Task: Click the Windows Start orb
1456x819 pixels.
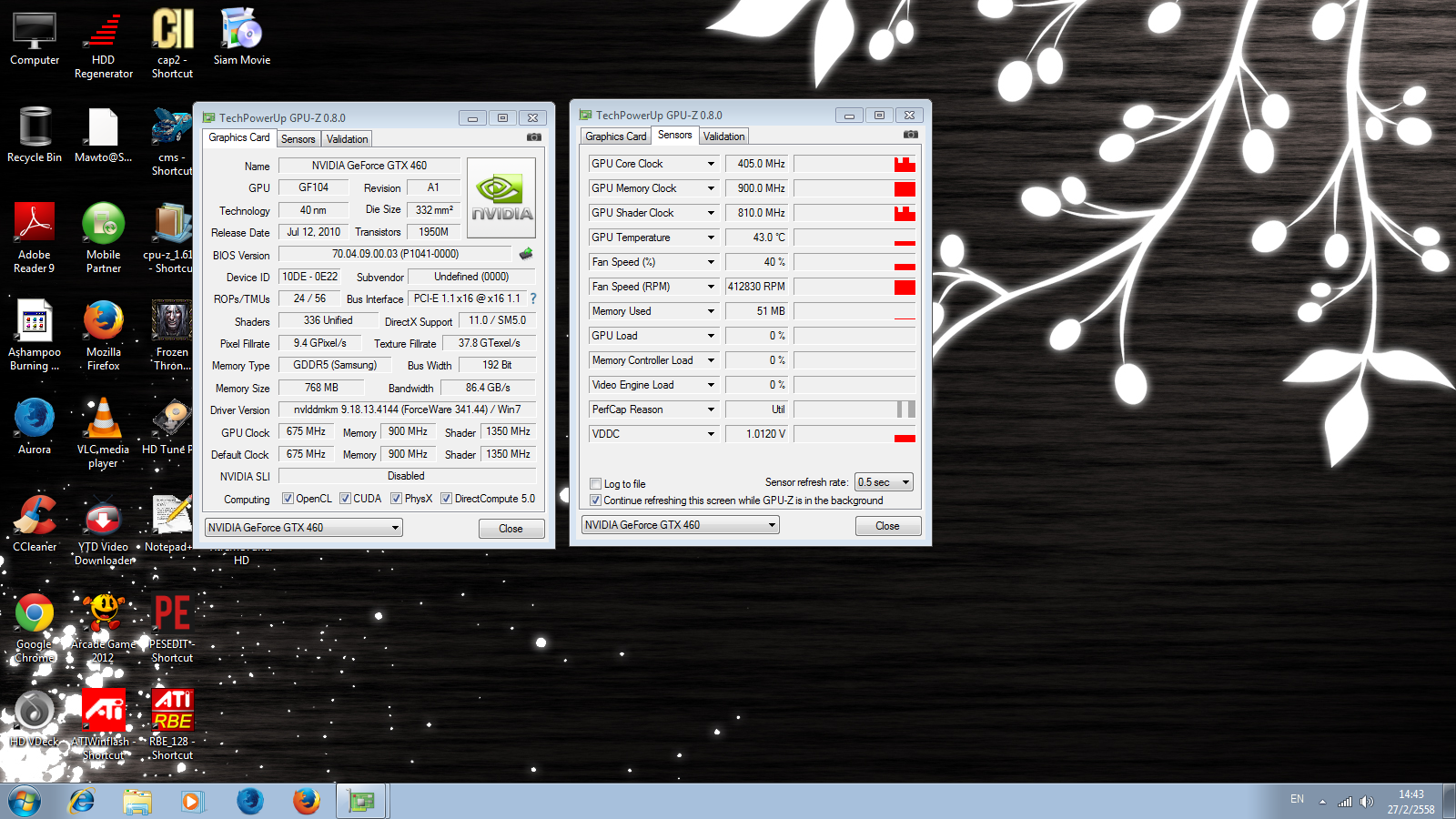Action: point(25,802)
